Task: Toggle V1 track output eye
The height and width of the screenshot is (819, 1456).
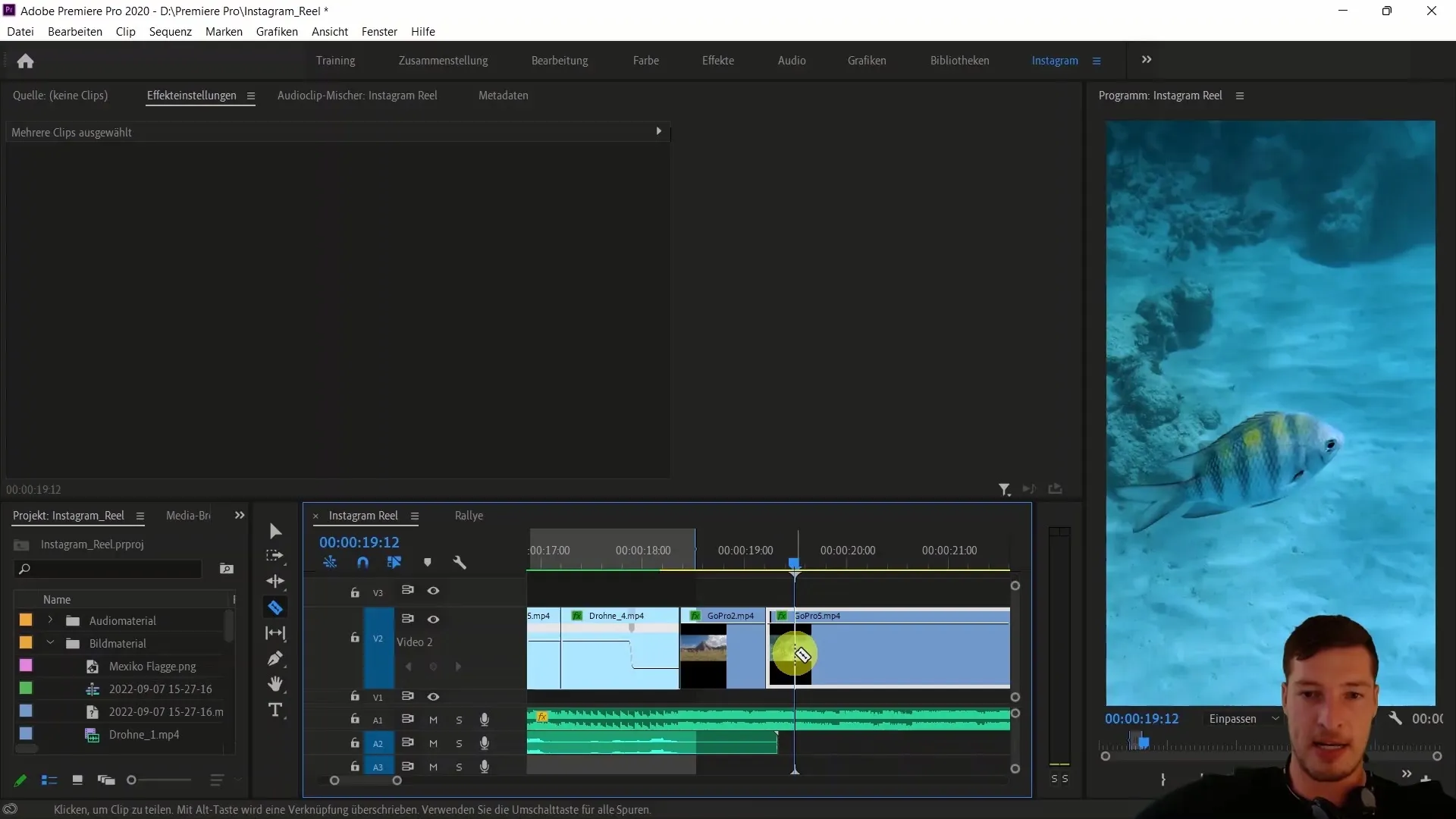Action: click(433, 697)
